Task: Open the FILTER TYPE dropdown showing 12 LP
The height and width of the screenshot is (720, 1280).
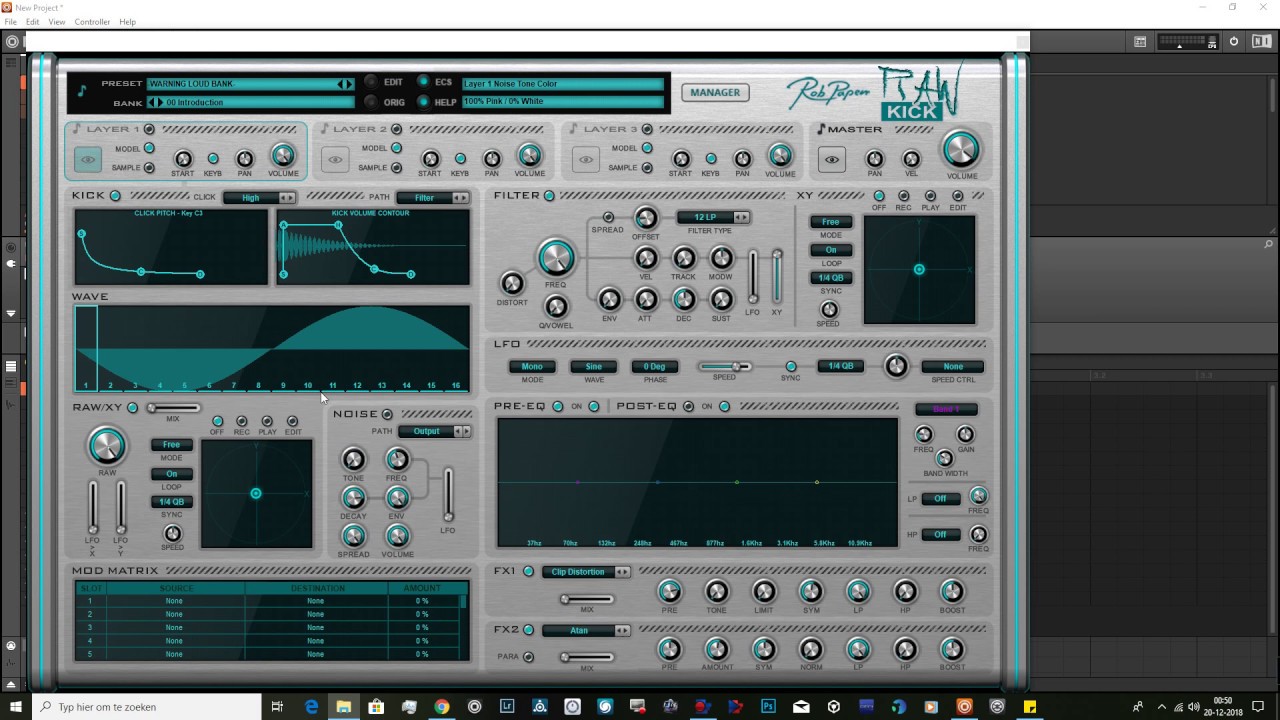Action: 713,217
